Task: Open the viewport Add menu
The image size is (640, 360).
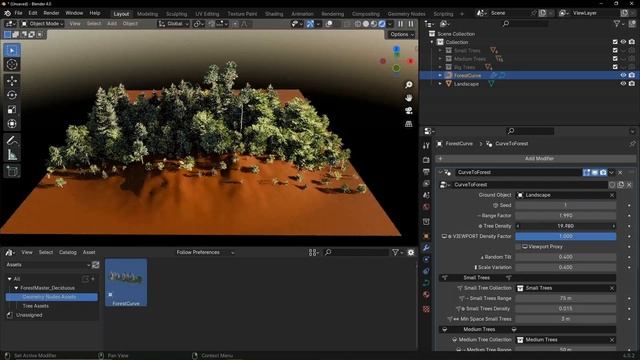Action: (112, 24)
